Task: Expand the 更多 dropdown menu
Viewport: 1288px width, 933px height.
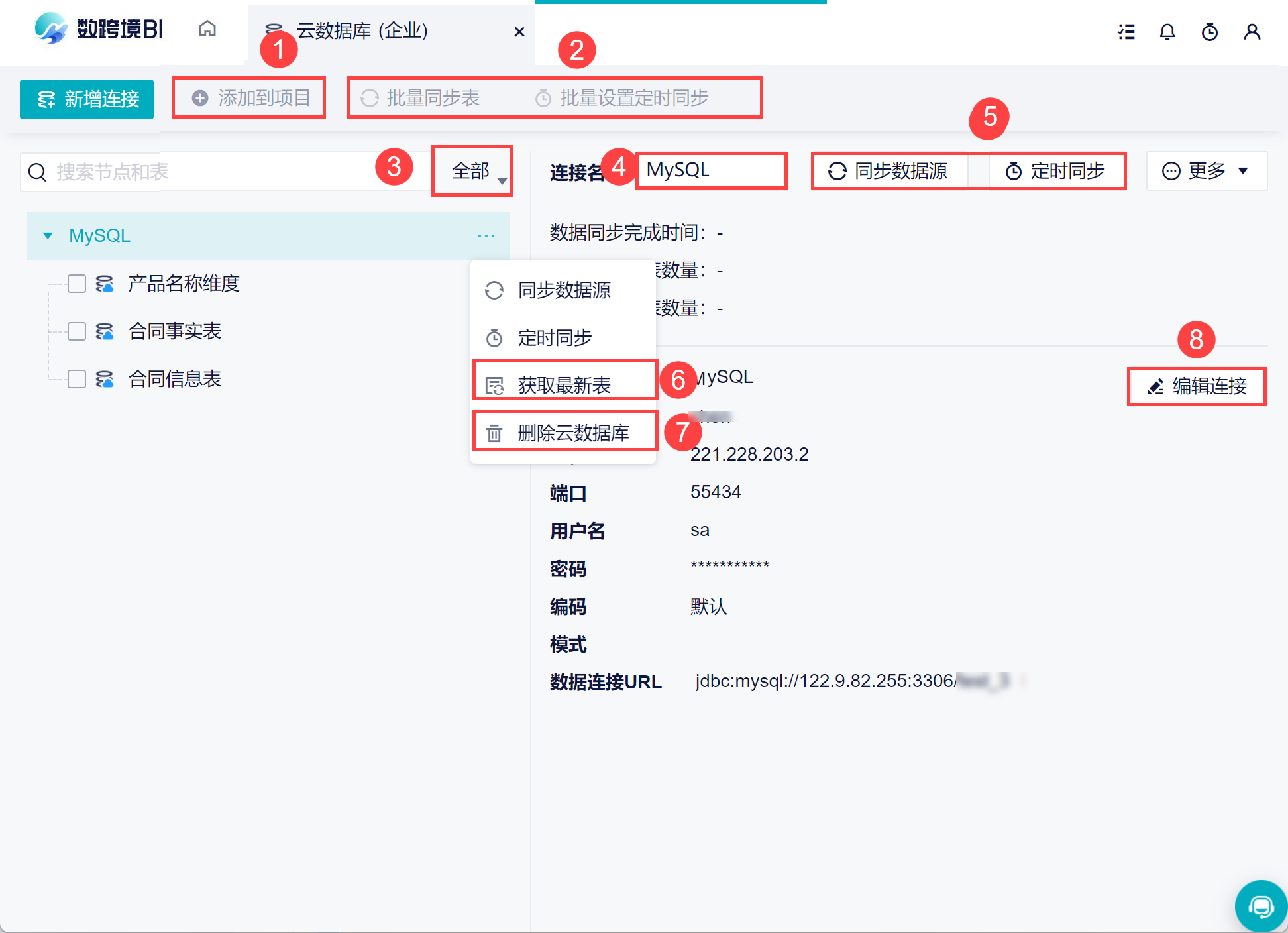Action: pos(1206,171)
